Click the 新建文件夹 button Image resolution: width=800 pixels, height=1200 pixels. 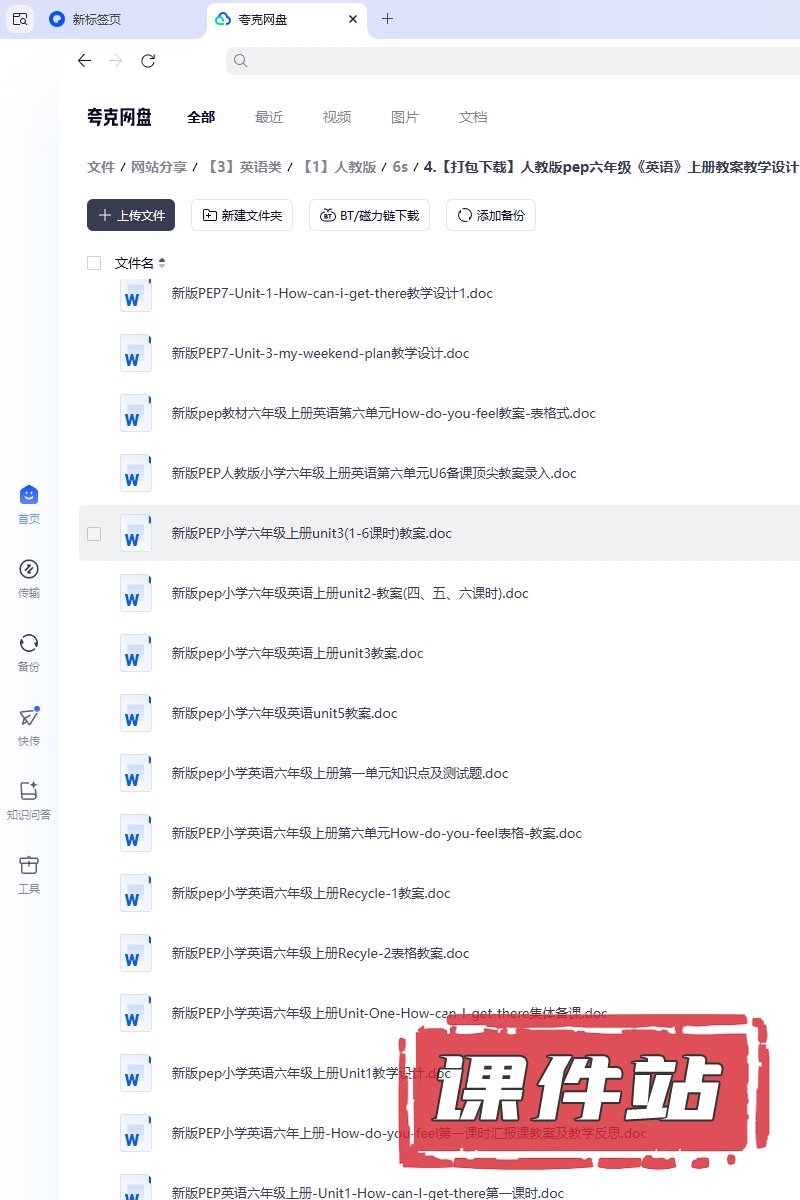(242, 215)
